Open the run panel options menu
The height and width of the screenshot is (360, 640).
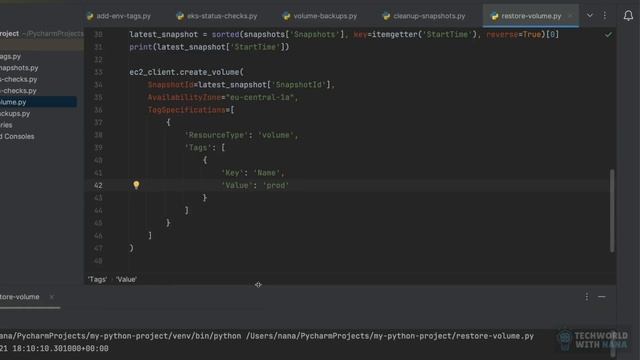(587, 297)
